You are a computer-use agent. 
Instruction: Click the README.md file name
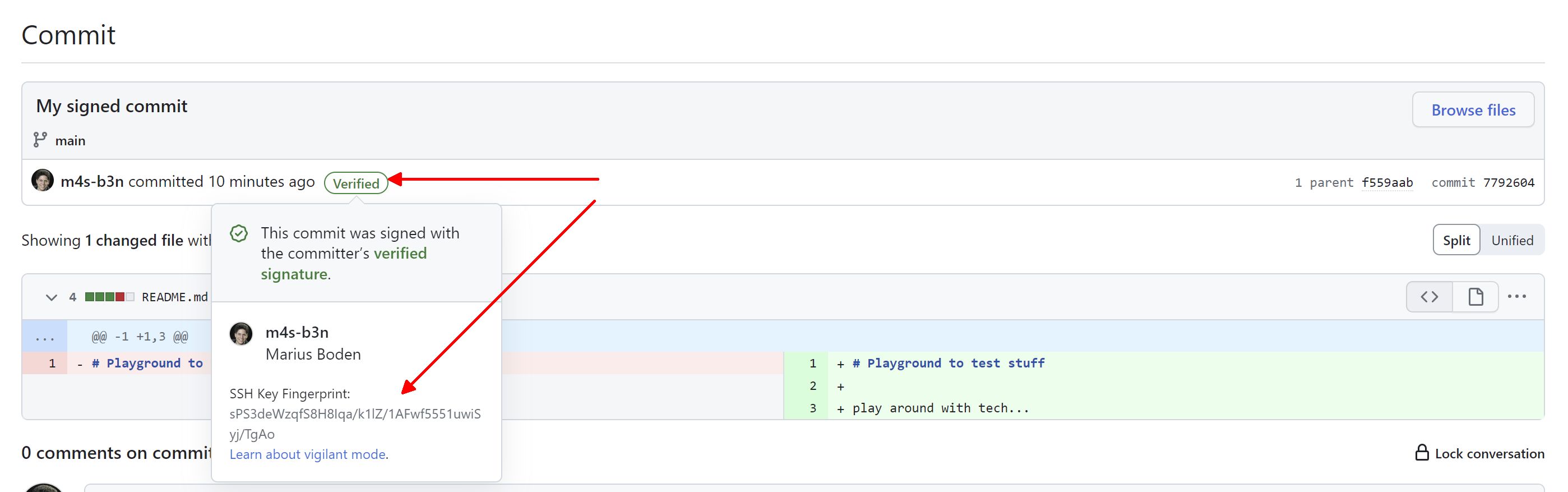coord(175,297)
